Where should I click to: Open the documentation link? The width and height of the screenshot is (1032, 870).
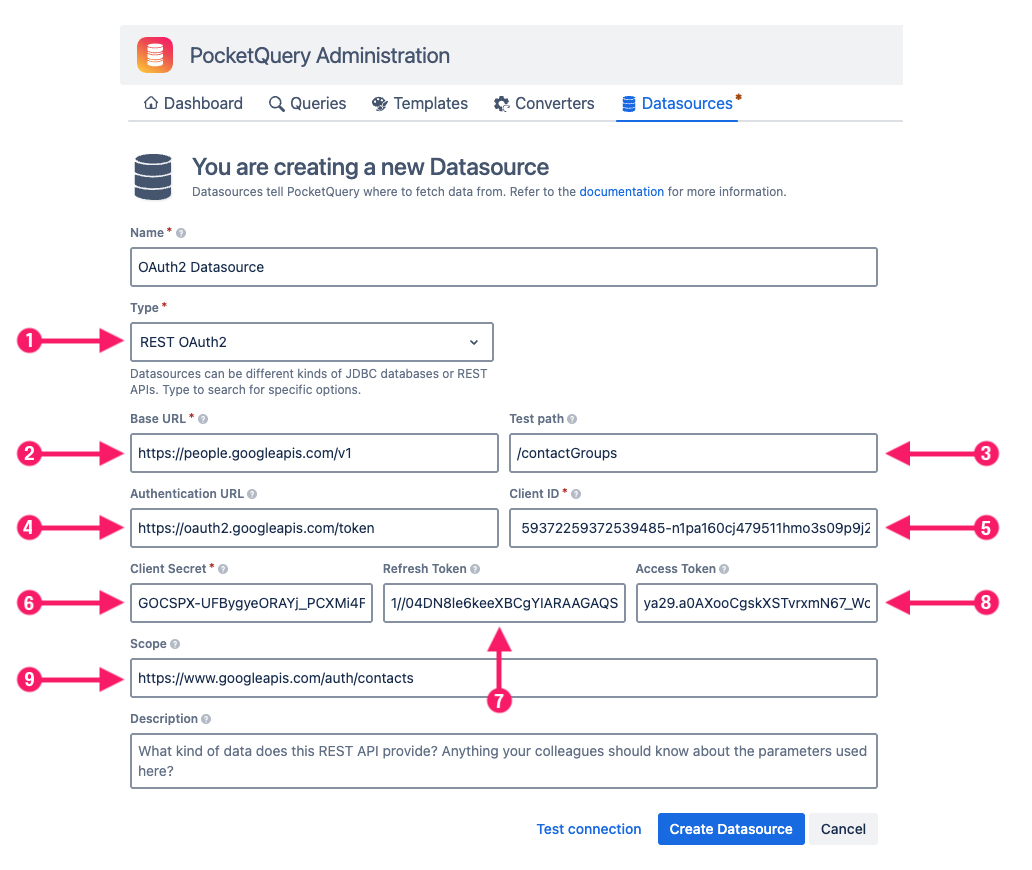tap(621, 191)
